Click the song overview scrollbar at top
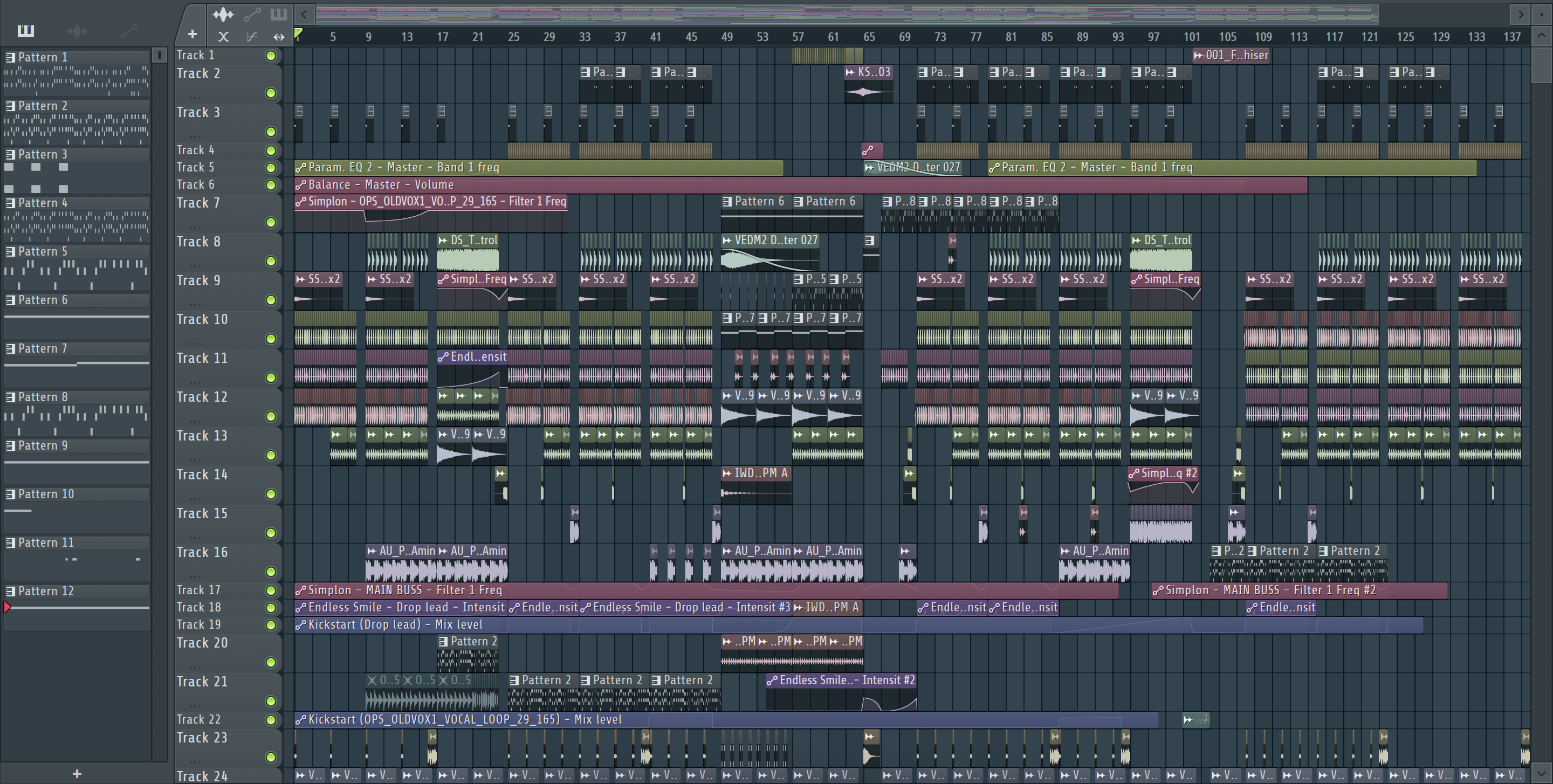The image size is (1553, 784). tap(847, 14)
